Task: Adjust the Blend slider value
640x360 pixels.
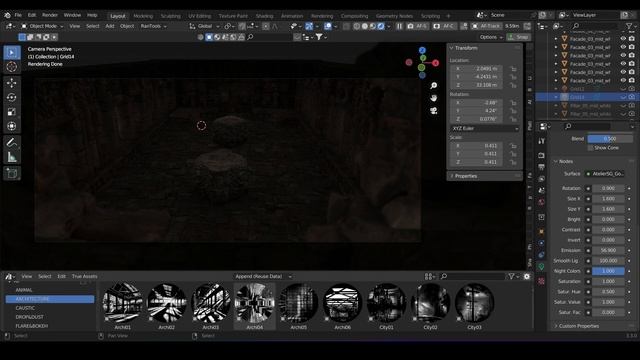Action: pyautogui.click(x=610, y=139)
